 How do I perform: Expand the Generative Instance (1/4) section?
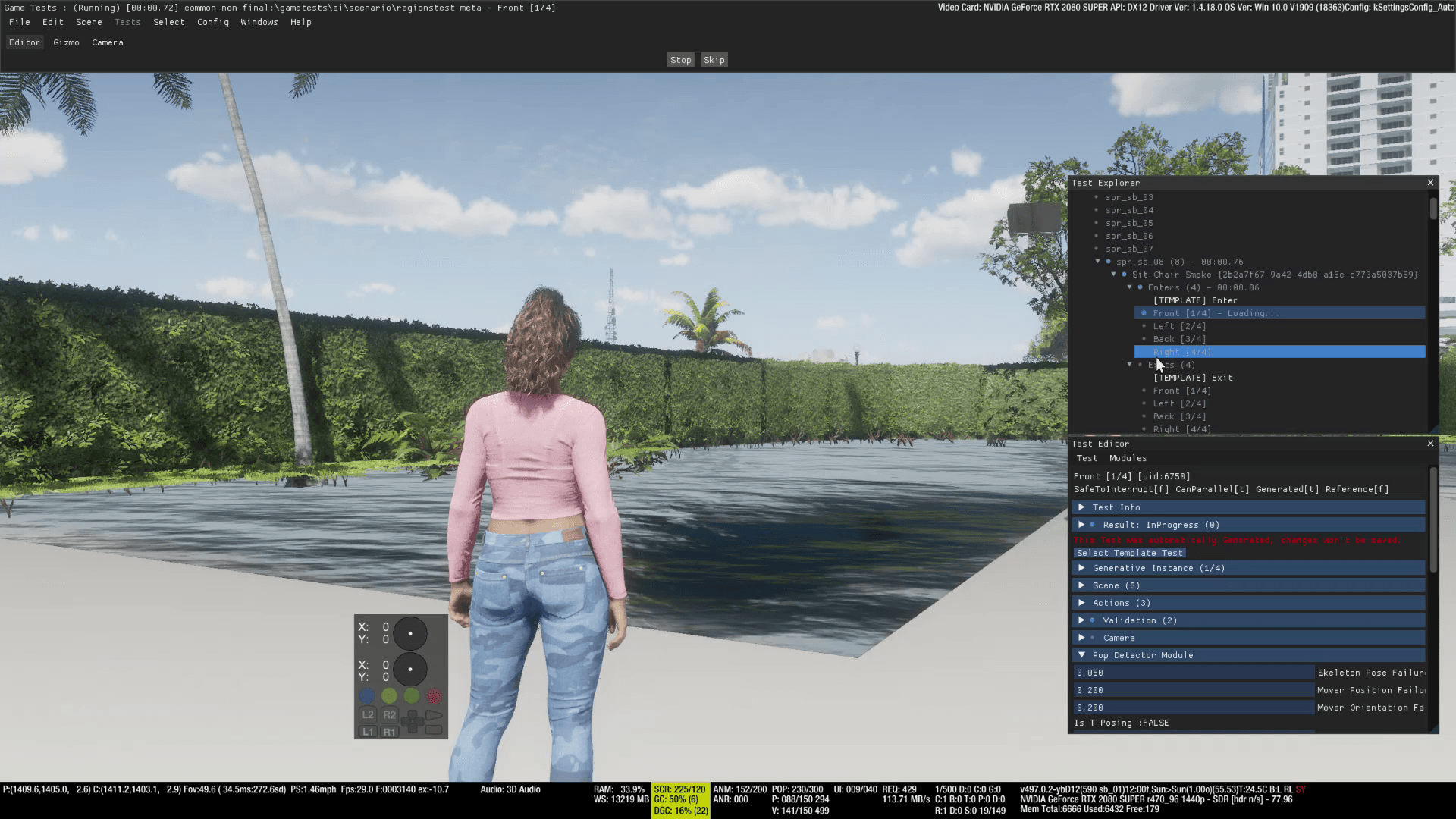[1081, 568]
